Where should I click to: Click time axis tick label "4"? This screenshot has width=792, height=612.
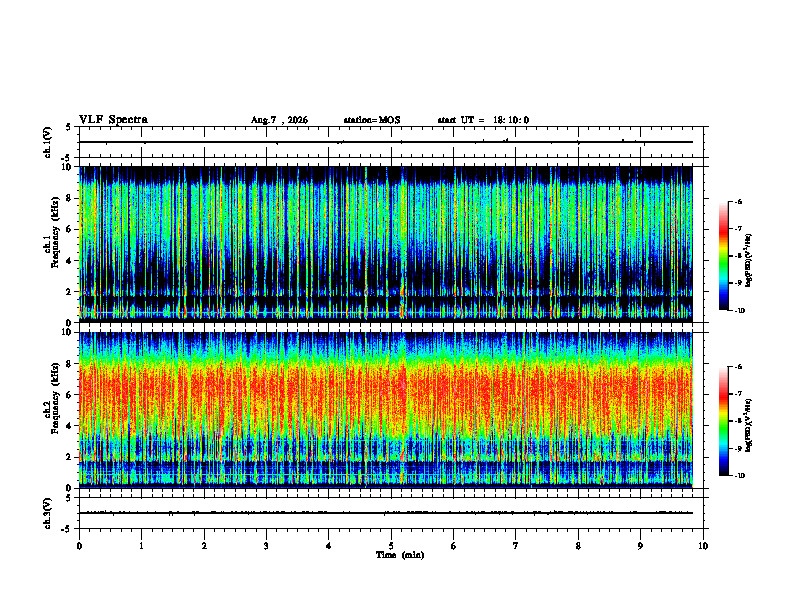(x=329, y=546)
